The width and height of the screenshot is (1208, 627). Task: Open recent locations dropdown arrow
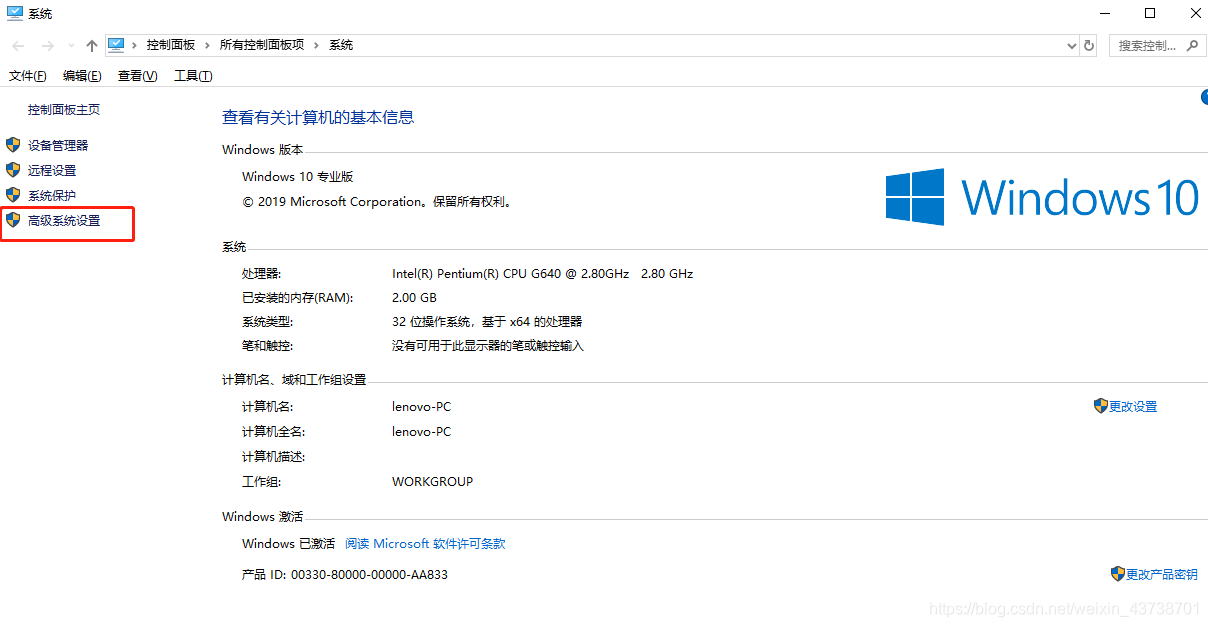click(71, 46)
